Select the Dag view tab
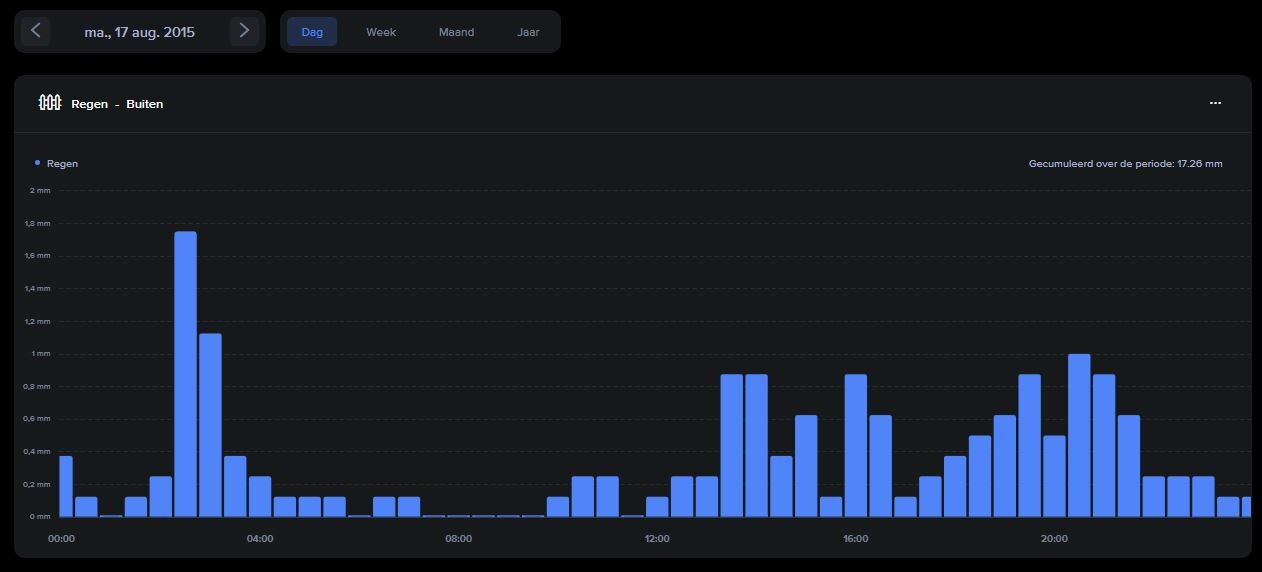The height and width of the screenshot is (572, 1262). tap(312, 32)
